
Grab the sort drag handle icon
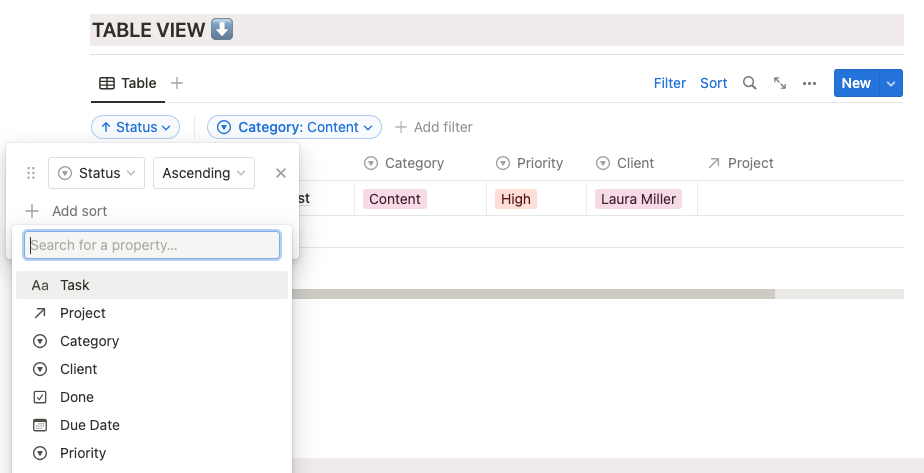[x=31, y=173]
